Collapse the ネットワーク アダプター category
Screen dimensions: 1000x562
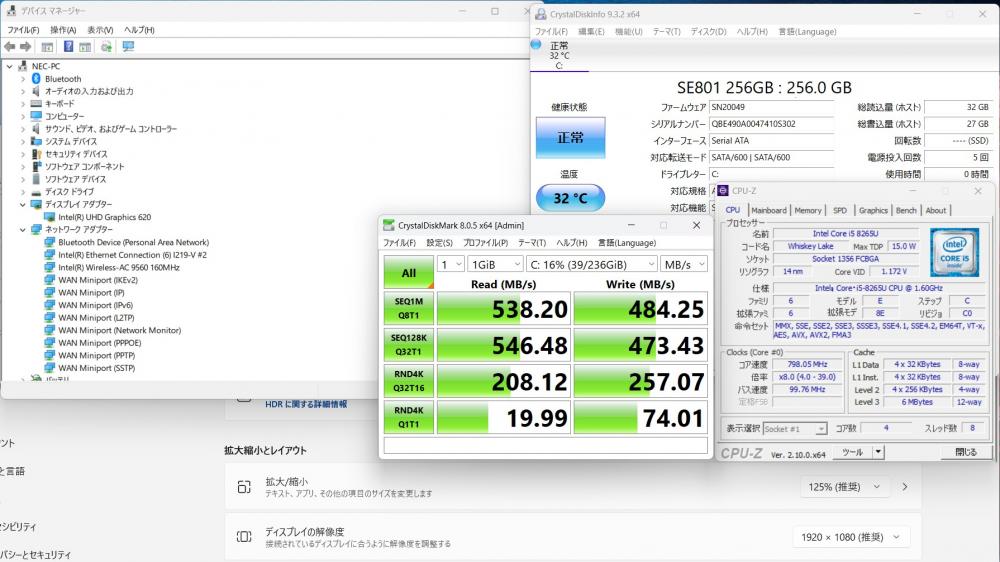point(23,230)
